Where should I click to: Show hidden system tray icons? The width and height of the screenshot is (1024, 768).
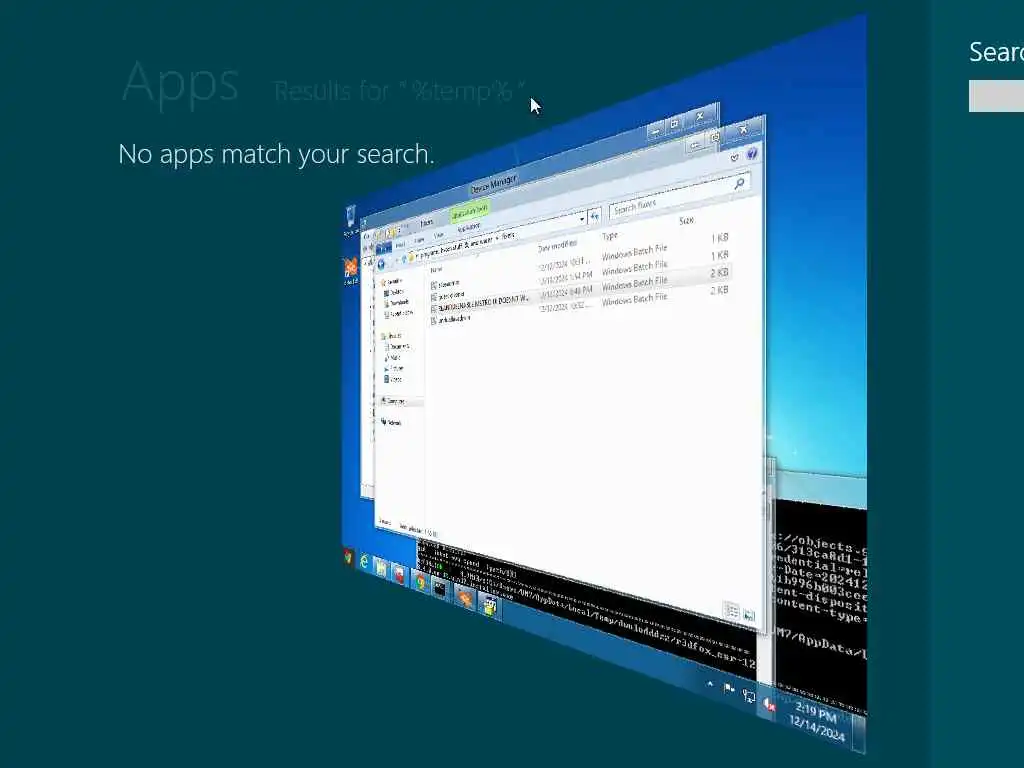[x=710, y=684]
